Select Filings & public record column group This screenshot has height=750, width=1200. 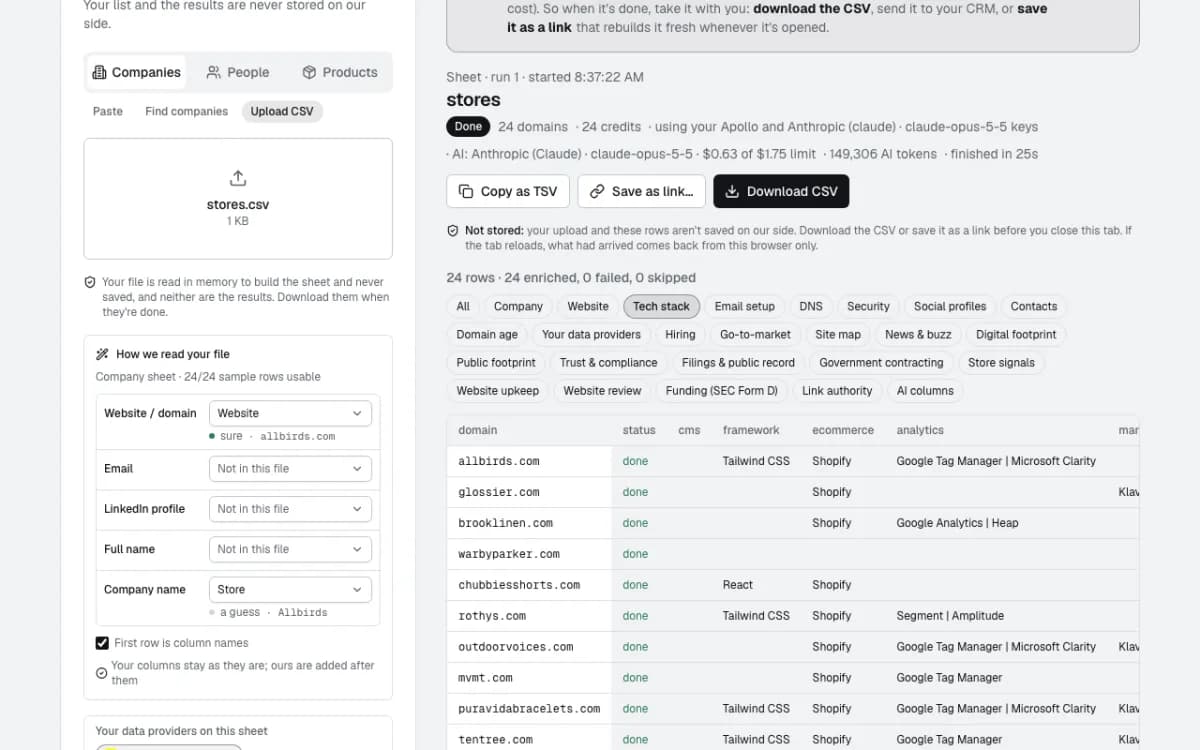(x=738, y=362)
